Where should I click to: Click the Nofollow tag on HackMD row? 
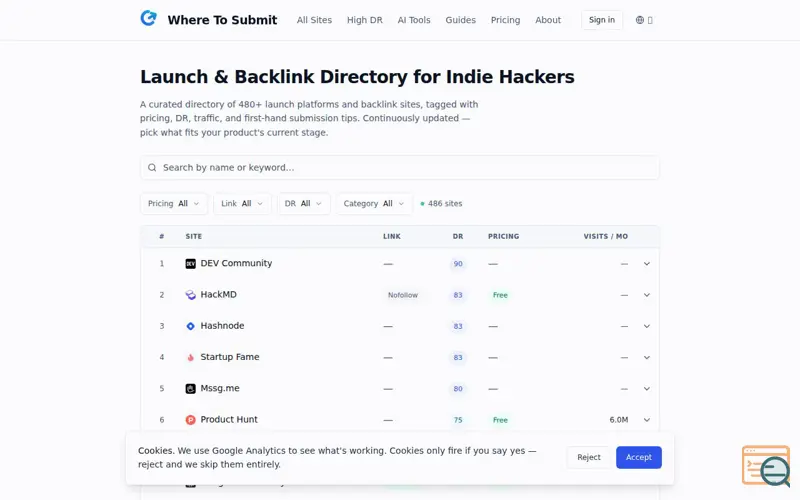[x=403, y=295]
